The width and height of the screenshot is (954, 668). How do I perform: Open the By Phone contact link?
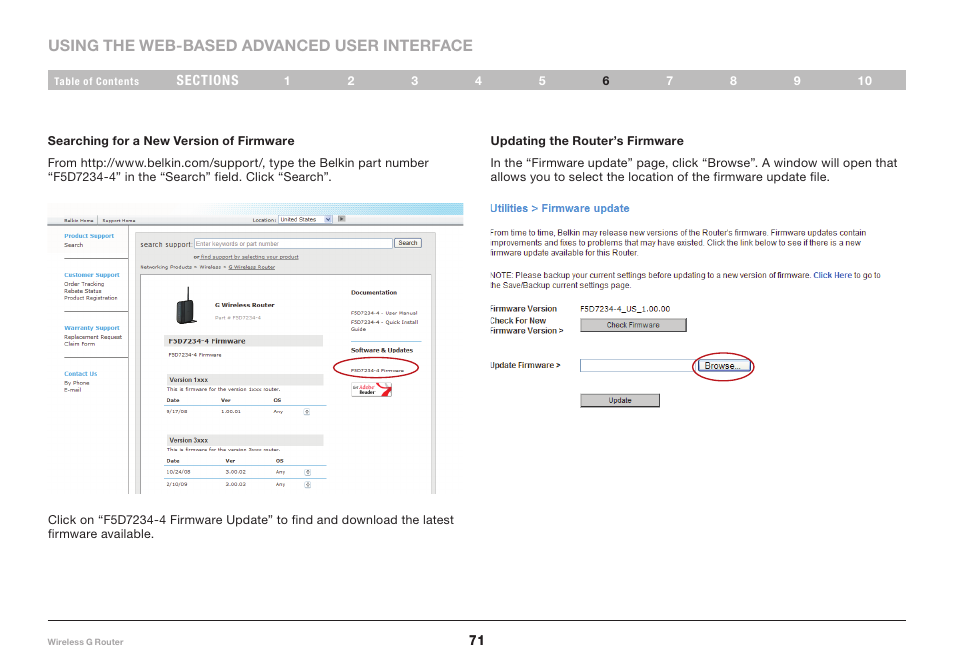coord(77,383)
